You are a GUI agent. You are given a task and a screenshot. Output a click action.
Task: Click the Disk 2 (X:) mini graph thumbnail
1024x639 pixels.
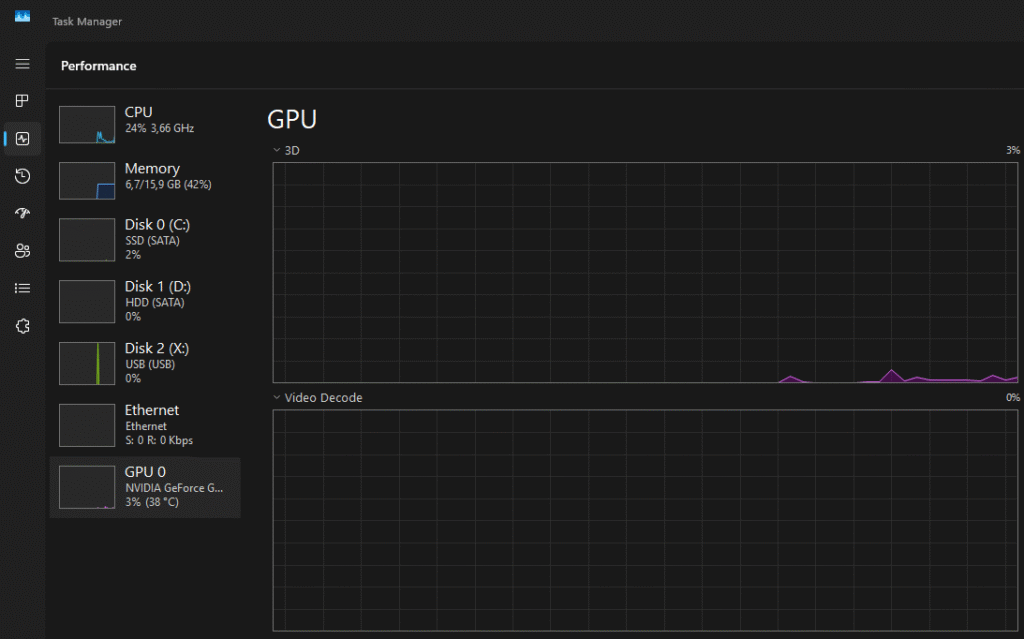pos(87,363)
